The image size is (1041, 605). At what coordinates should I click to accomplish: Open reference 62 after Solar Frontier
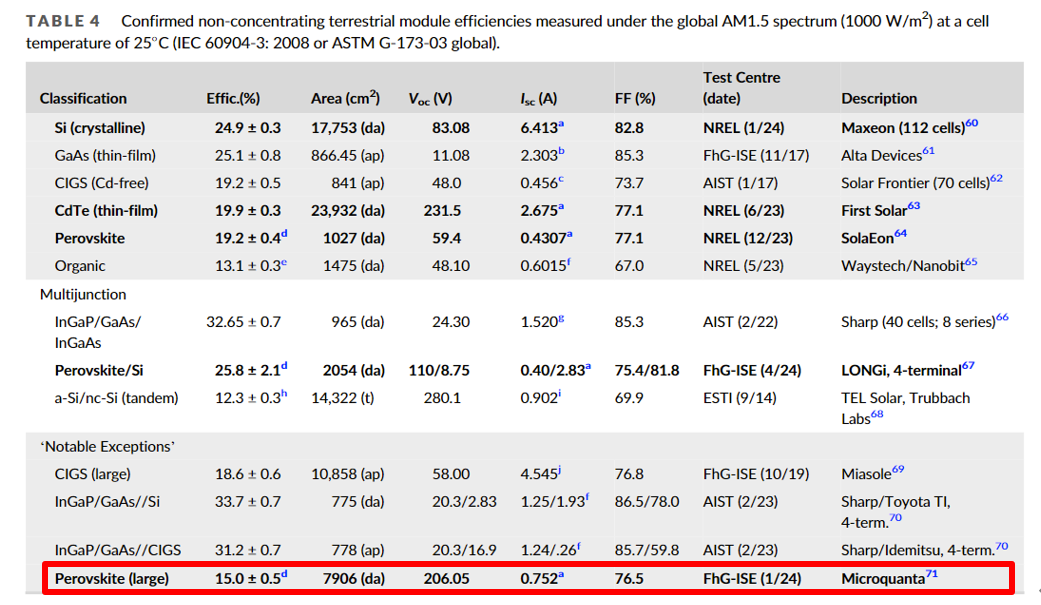[x=996, y=178]
